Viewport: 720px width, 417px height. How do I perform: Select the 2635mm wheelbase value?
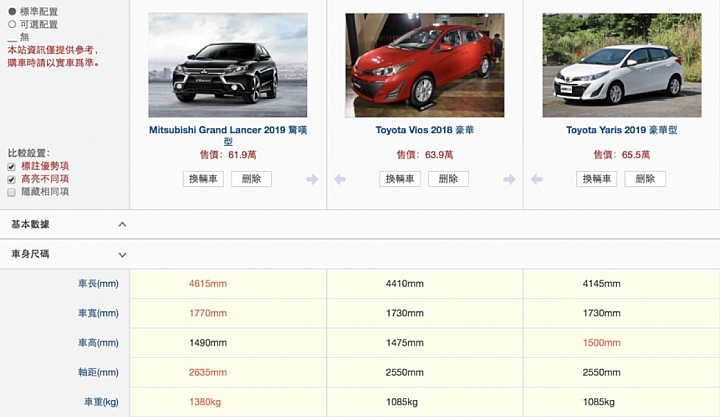pos(208,372)
